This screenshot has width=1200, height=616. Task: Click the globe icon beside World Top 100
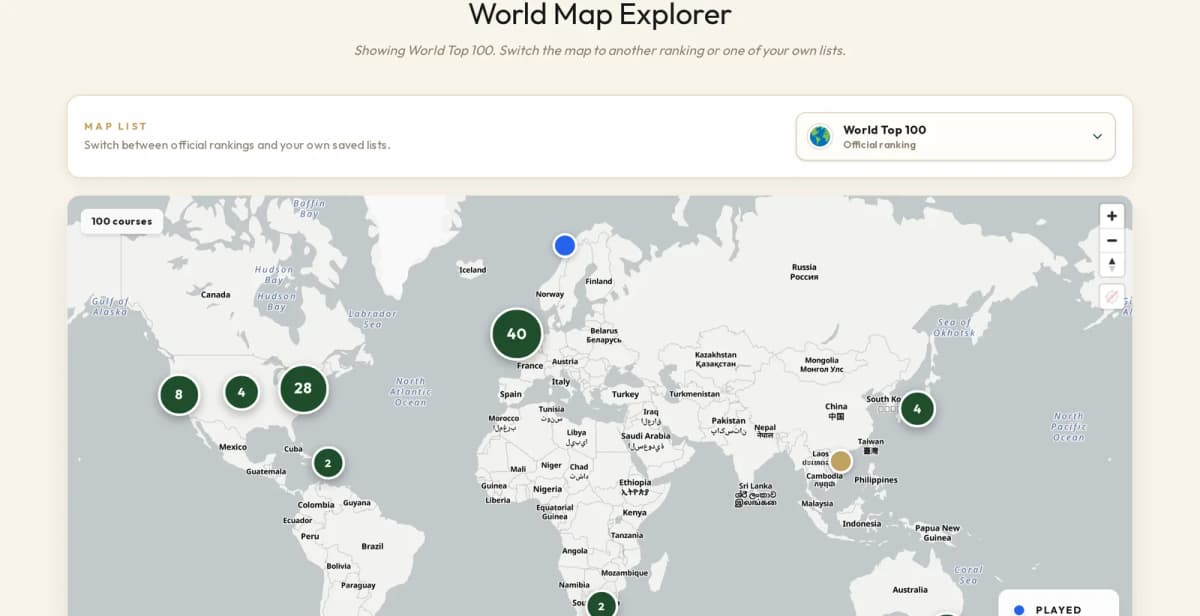click(820, 136)
